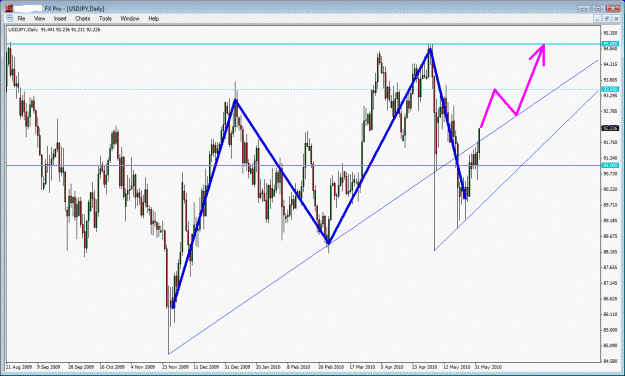The width and height of the screenshot is (625, 376).
Task: Click the 23 Nov 2009 date label
Action: pyautogui.click(x=175, y=367)
